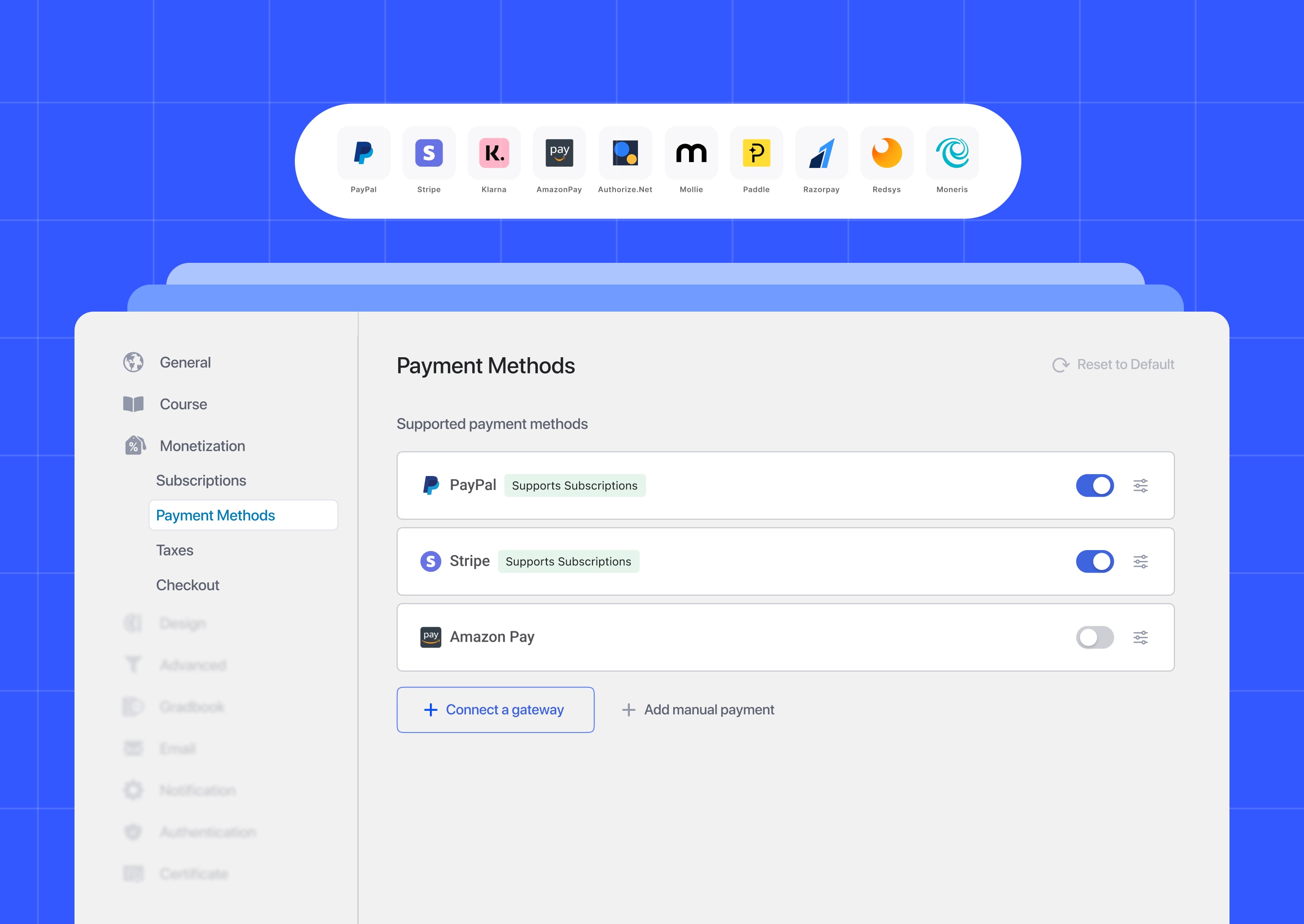This screenshot has height=924, width=1304.
Task: Open the blurred Gradebook section
Action: [191, 707]
